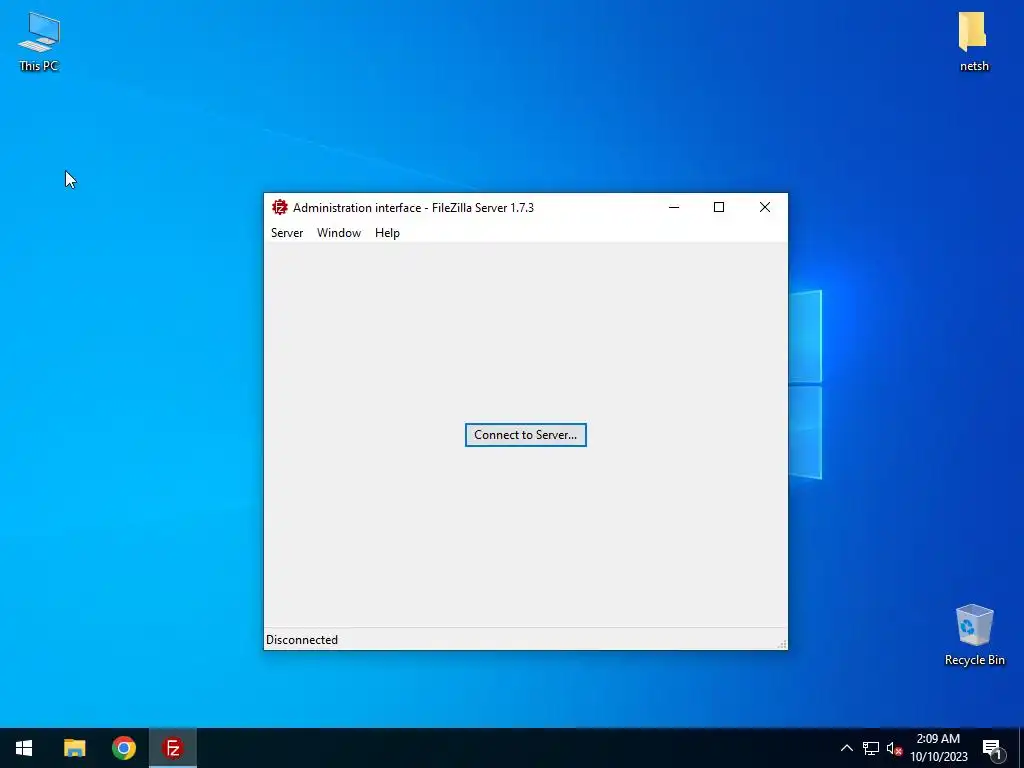The image size is (1024, 768).
Task: Open the network status tray icon
Action: click(x=871, y=748)
